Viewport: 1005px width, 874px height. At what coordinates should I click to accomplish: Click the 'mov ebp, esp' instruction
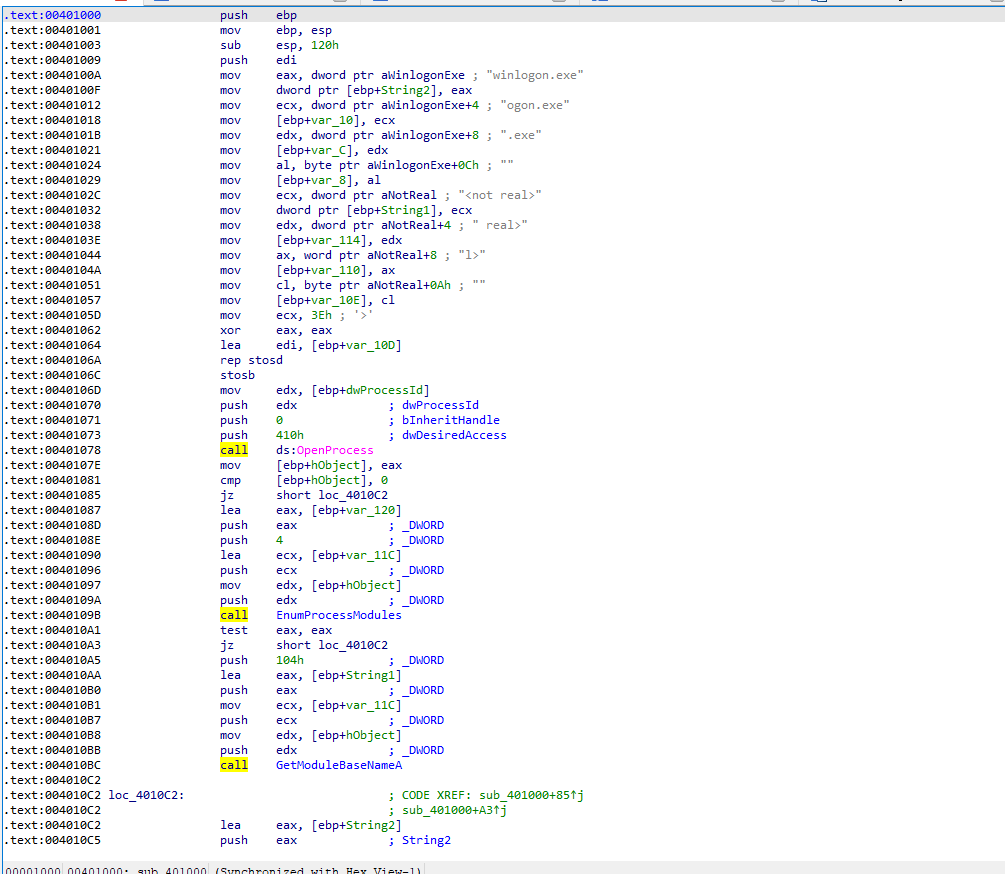click(276, 30)
